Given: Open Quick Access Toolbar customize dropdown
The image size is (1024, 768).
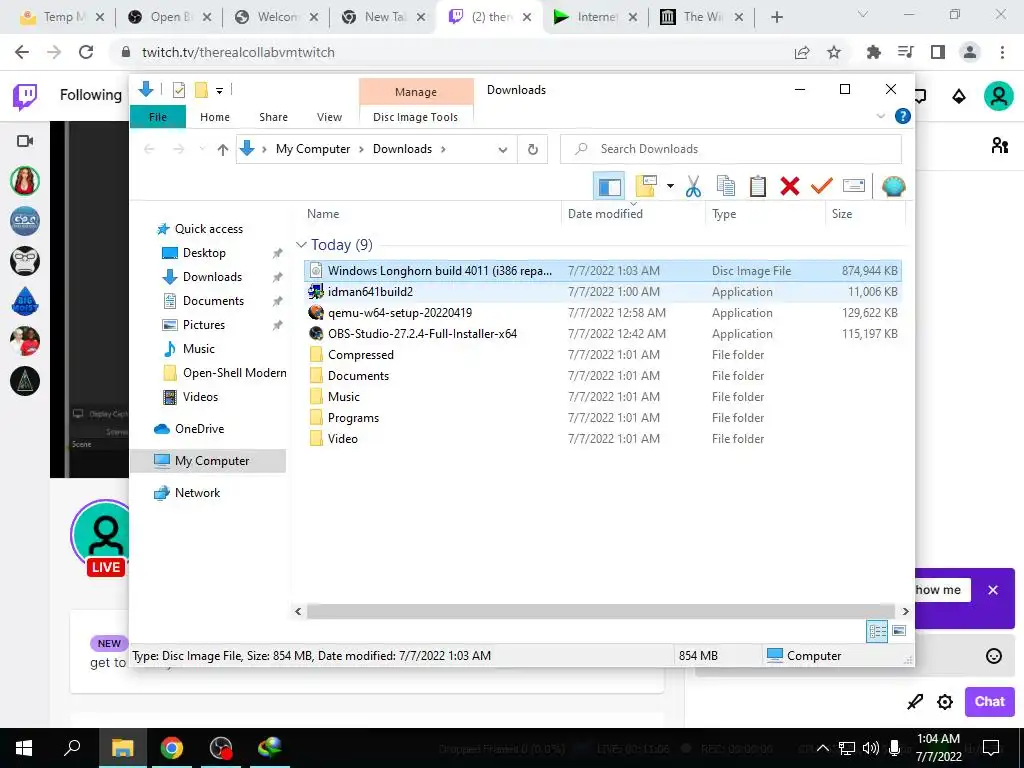Looking at the screenshot, I should point(219,91).
